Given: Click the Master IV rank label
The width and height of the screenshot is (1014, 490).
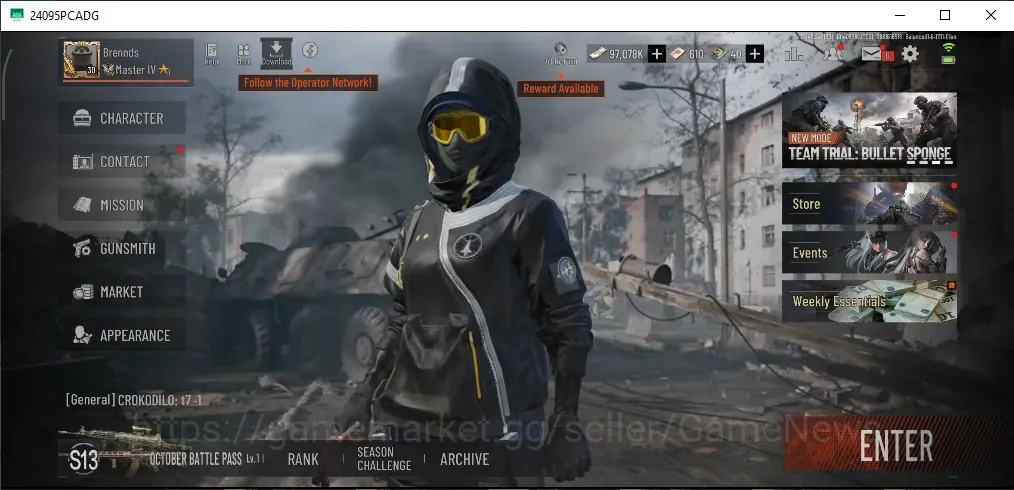Looking at the screenshot, I should tap(136, 70).
